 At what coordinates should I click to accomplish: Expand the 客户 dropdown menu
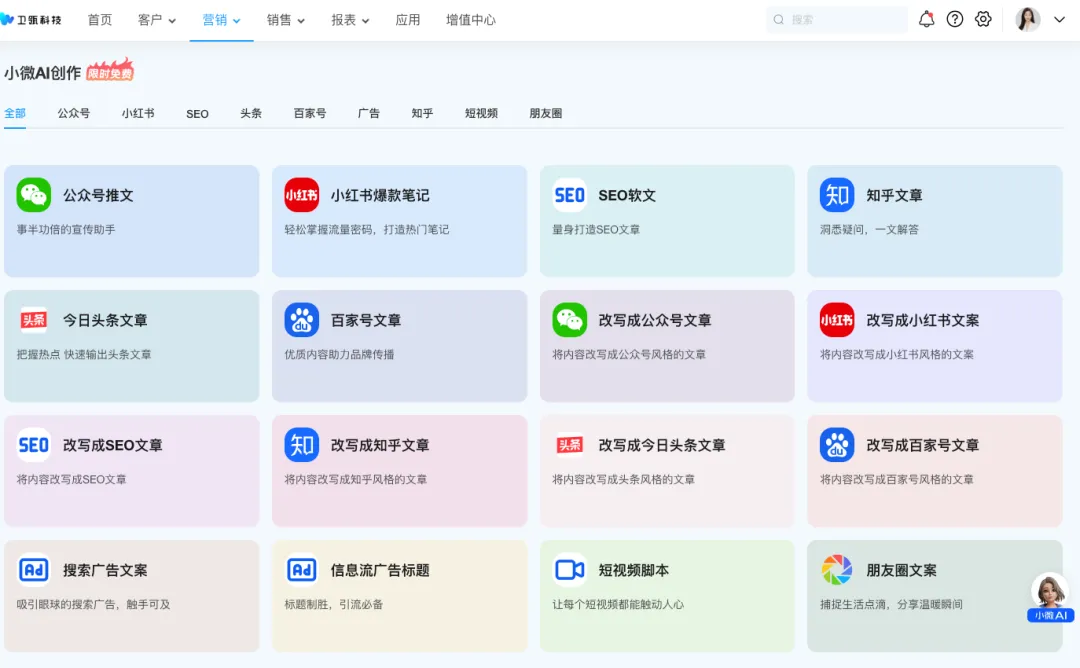pyautogui.click(x=156, y=20)
